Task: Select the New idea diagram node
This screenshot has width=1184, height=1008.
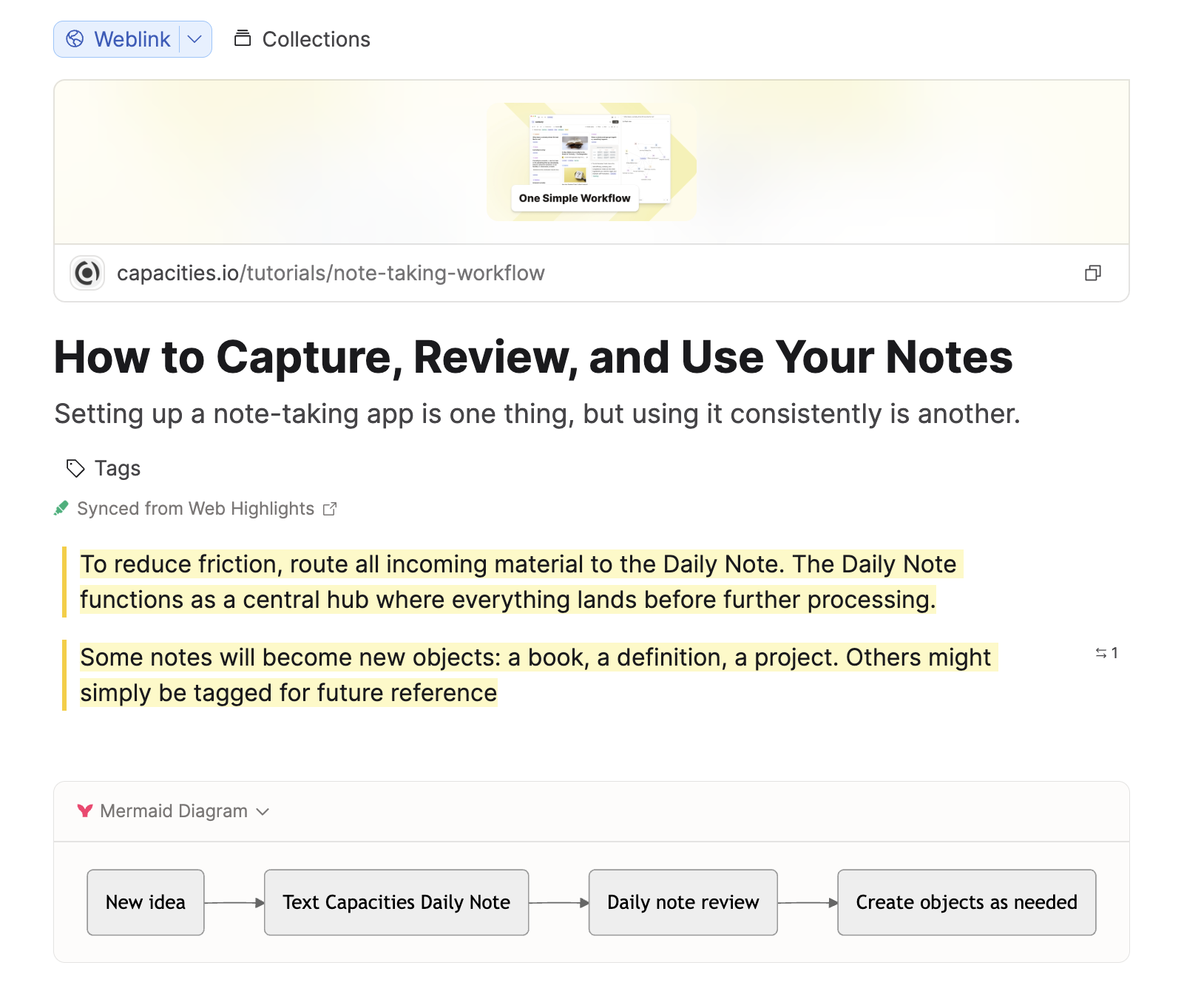Action: click(x=146, y=902)
